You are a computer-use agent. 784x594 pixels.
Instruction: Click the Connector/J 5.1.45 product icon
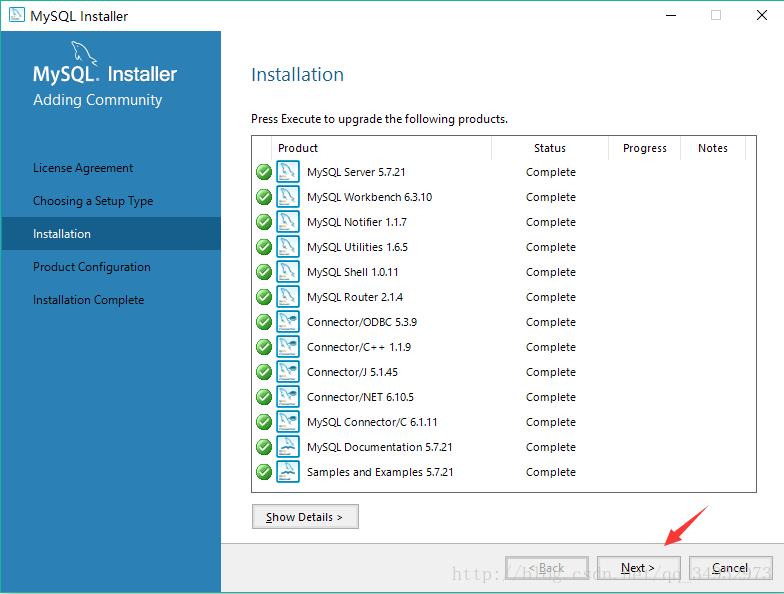pos(288,372)
